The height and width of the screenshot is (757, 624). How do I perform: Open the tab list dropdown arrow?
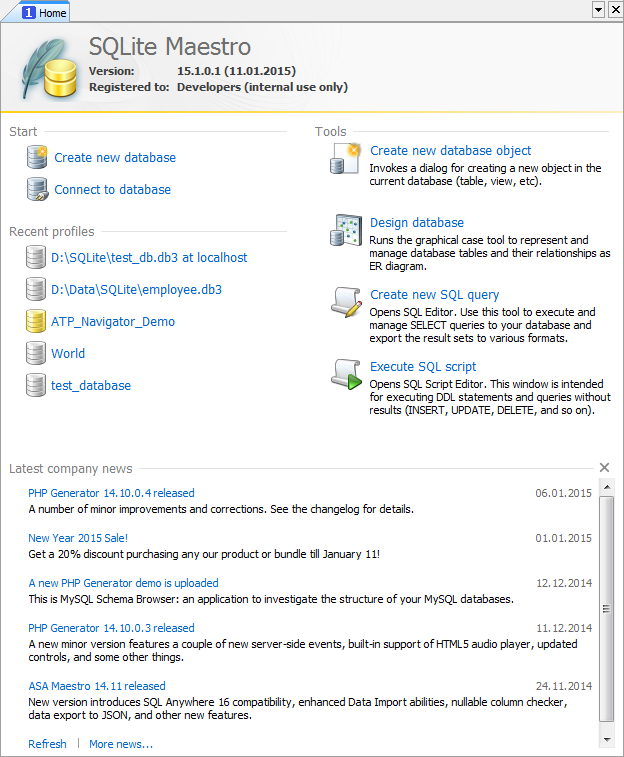[598, 9]
